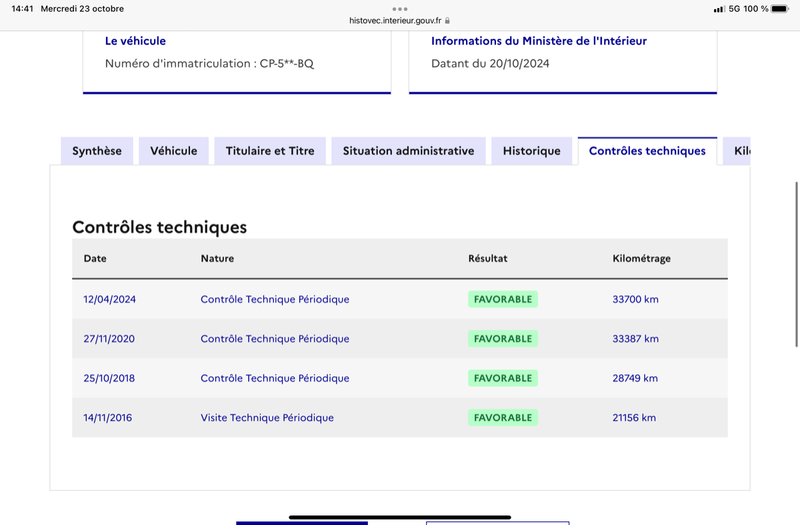Click FAVORABLE badge in 12/04/2024 row
The image size is (800, 525).
pyautogui.click(x=503, y=299)
